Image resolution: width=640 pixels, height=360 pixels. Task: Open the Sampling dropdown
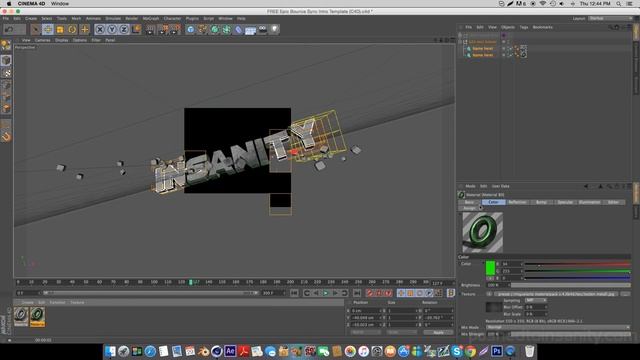[536, 300]
